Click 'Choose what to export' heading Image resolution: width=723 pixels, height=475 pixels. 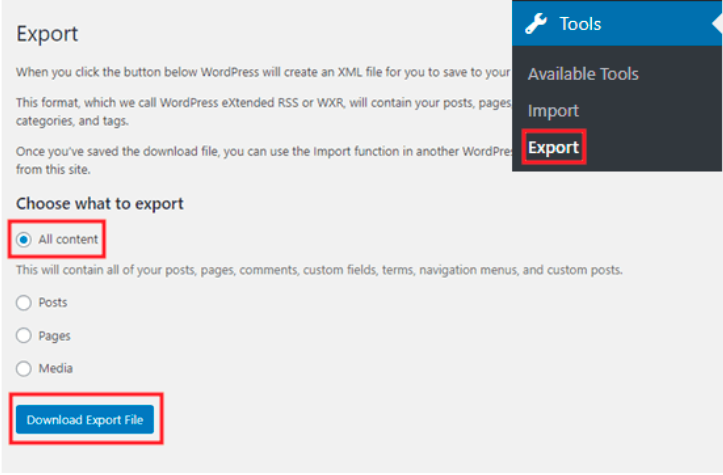point(100,203)
